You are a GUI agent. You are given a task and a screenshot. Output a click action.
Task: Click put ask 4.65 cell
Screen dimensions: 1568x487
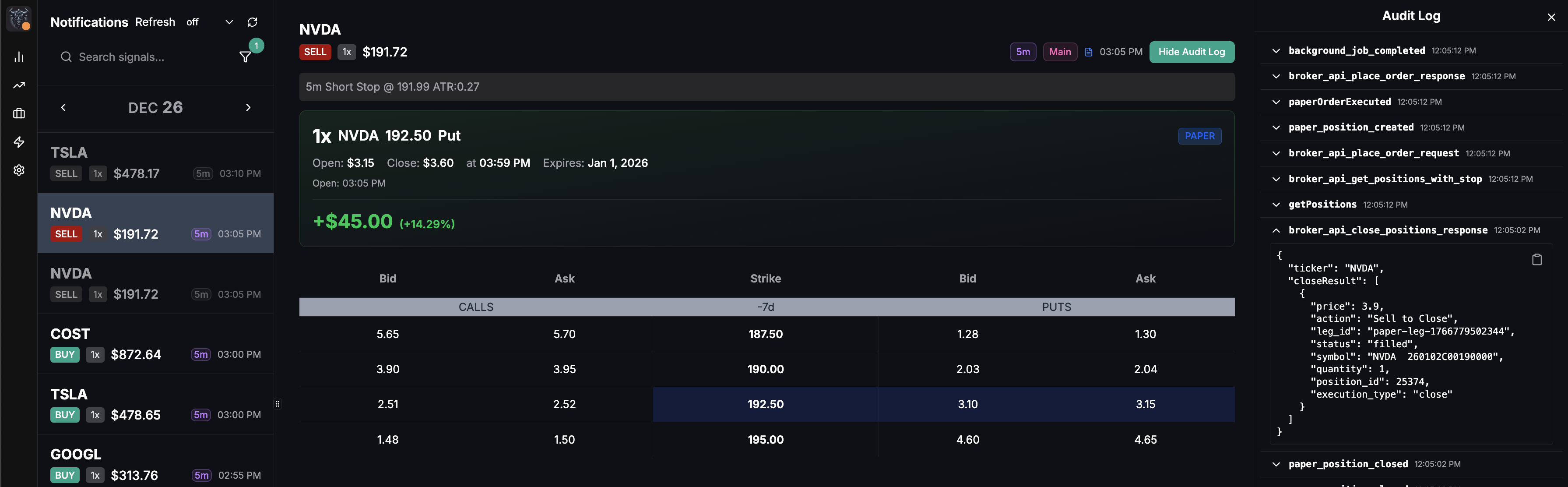pos(1145,440)
